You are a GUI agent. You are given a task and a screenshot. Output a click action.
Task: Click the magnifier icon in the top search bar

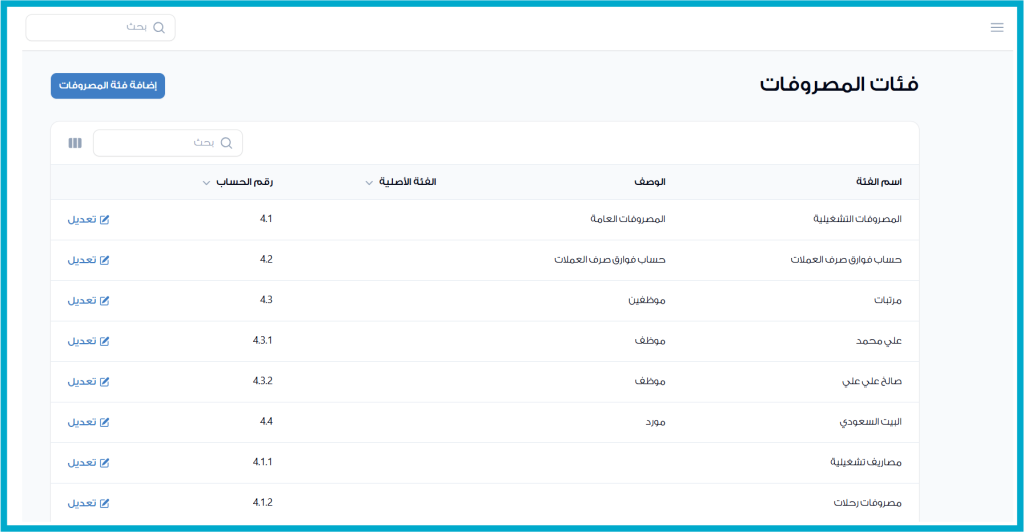point(158,28)
